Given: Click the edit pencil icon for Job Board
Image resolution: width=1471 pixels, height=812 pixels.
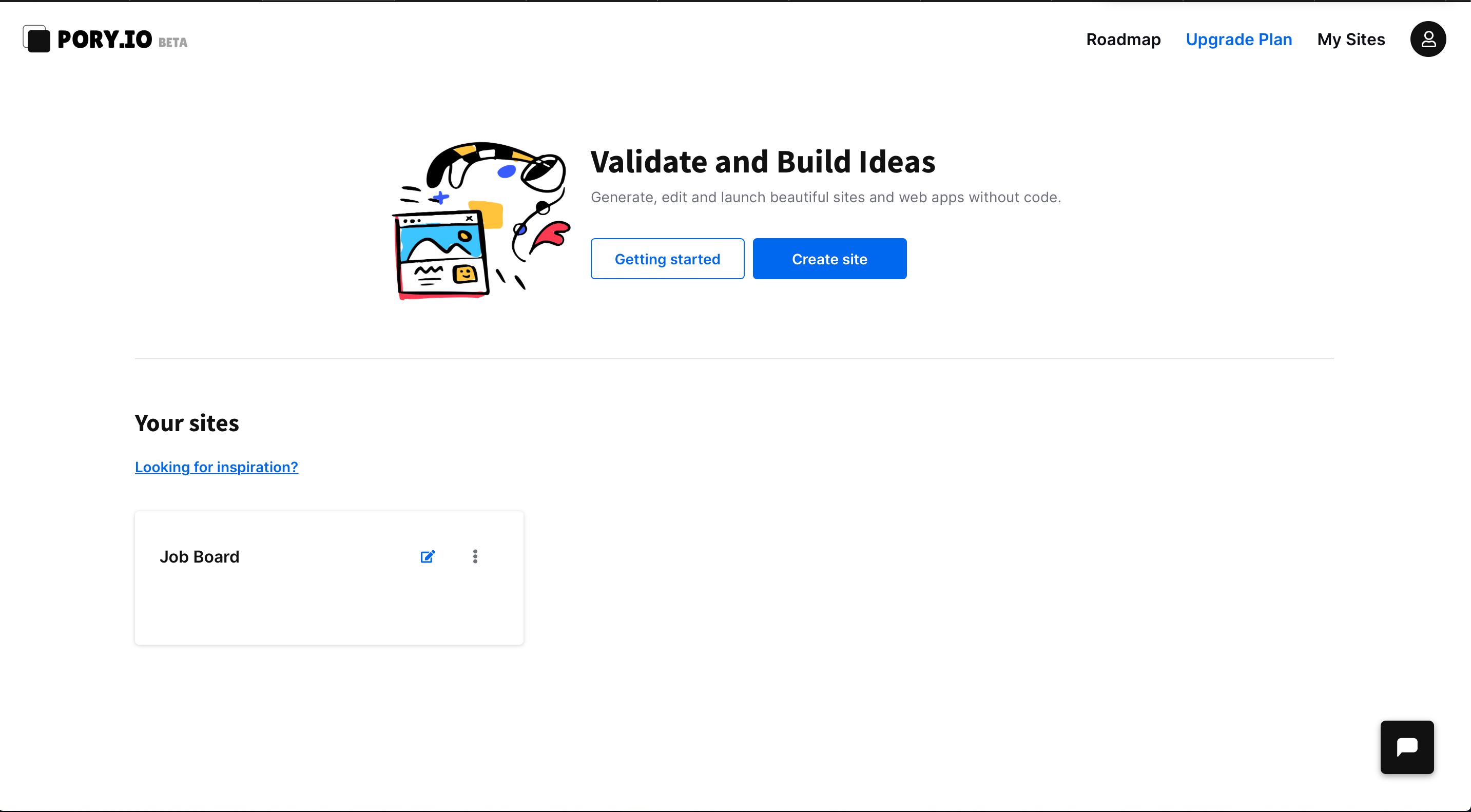Looking at the screenshot, I should pos(428,557).
